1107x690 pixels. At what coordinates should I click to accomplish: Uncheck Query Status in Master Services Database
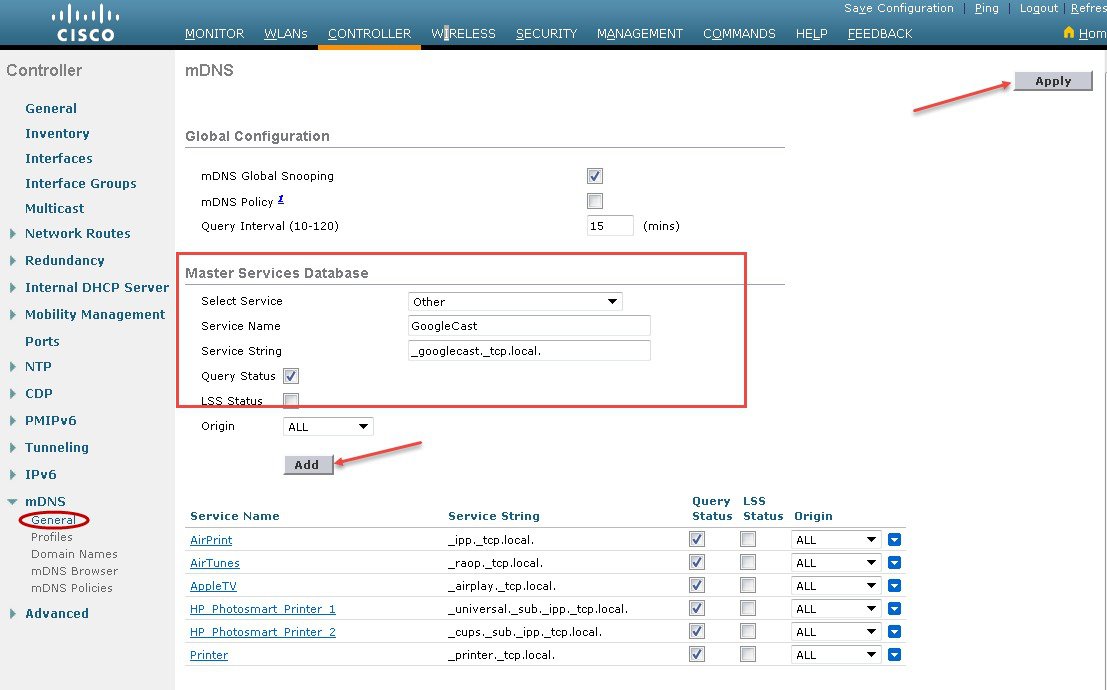point(290,375)
